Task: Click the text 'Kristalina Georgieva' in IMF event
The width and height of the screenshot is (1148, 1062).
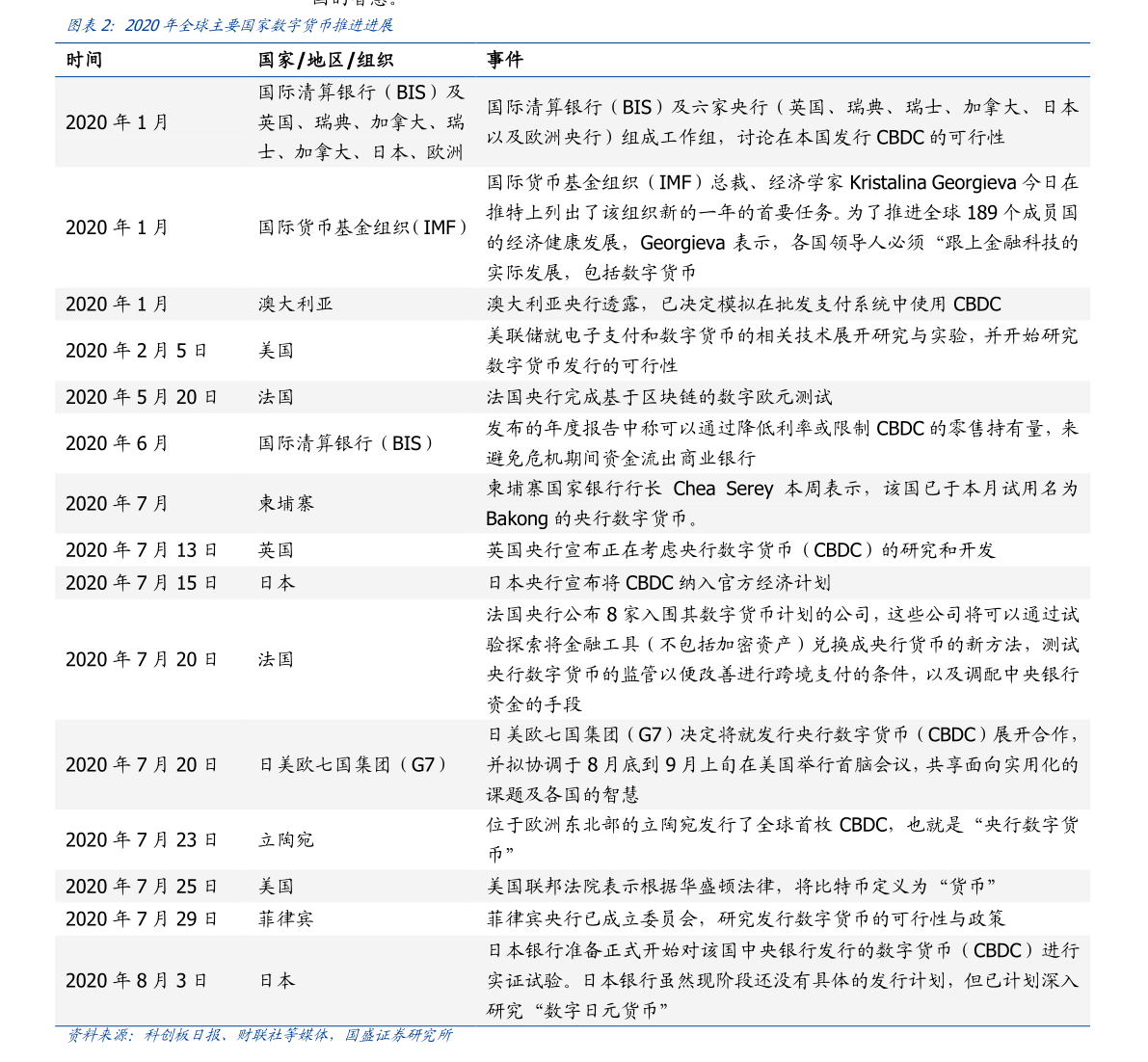Action: click(x=933, y=182)
